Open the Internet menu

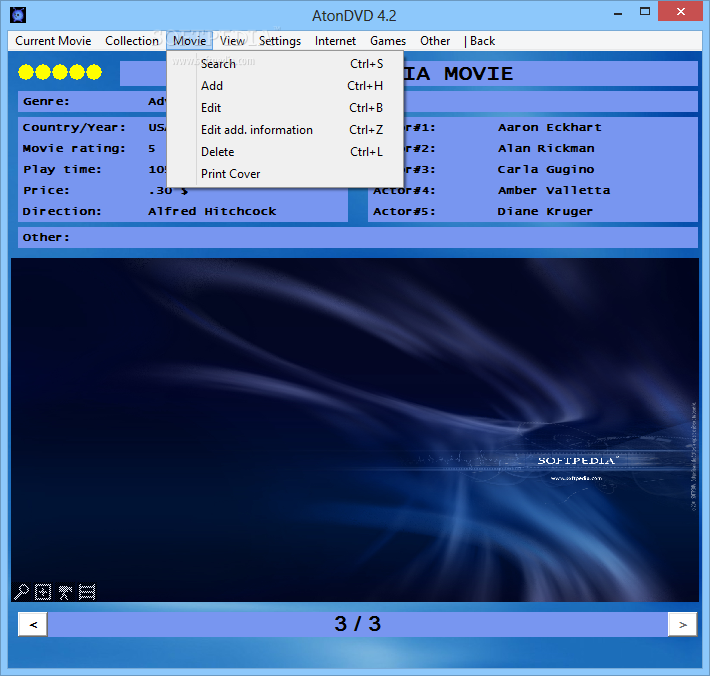(335, 41)
